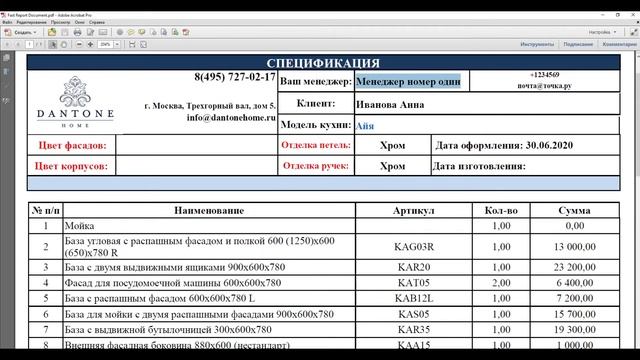640x360 pixels.
Task: Click the first page-tools icon after highlight
Action: click(153, 32)
